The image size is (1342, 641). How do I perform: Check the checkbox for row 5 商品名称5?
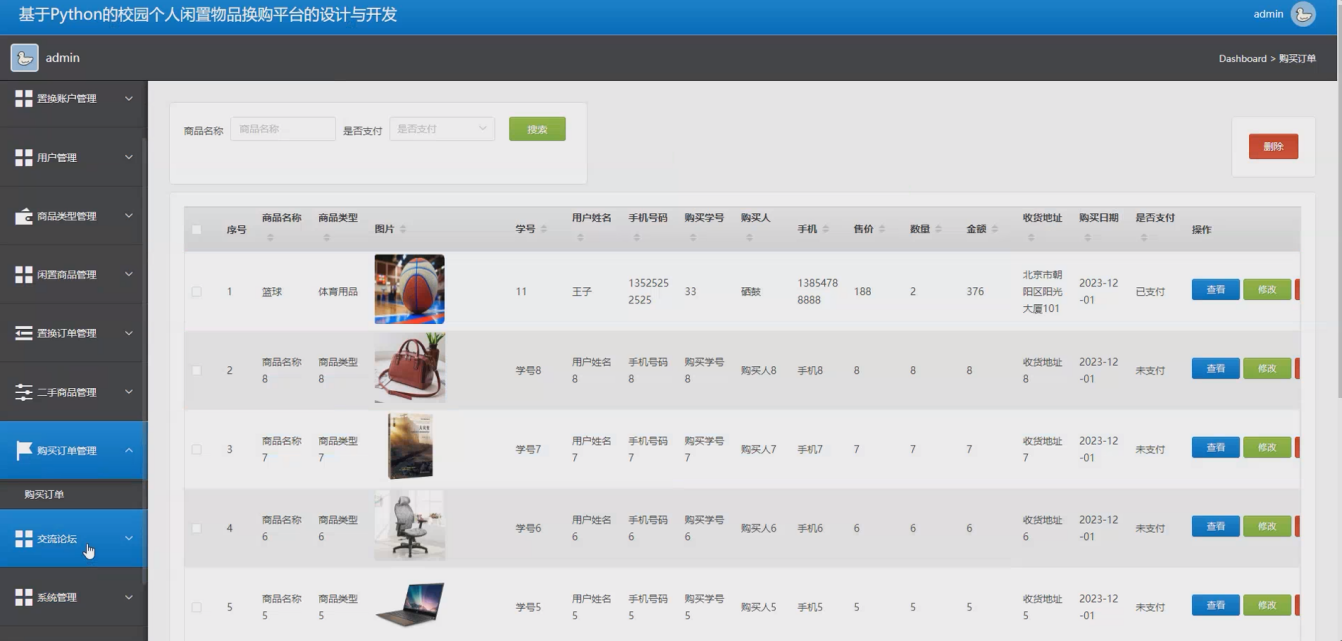coord(197,607)
